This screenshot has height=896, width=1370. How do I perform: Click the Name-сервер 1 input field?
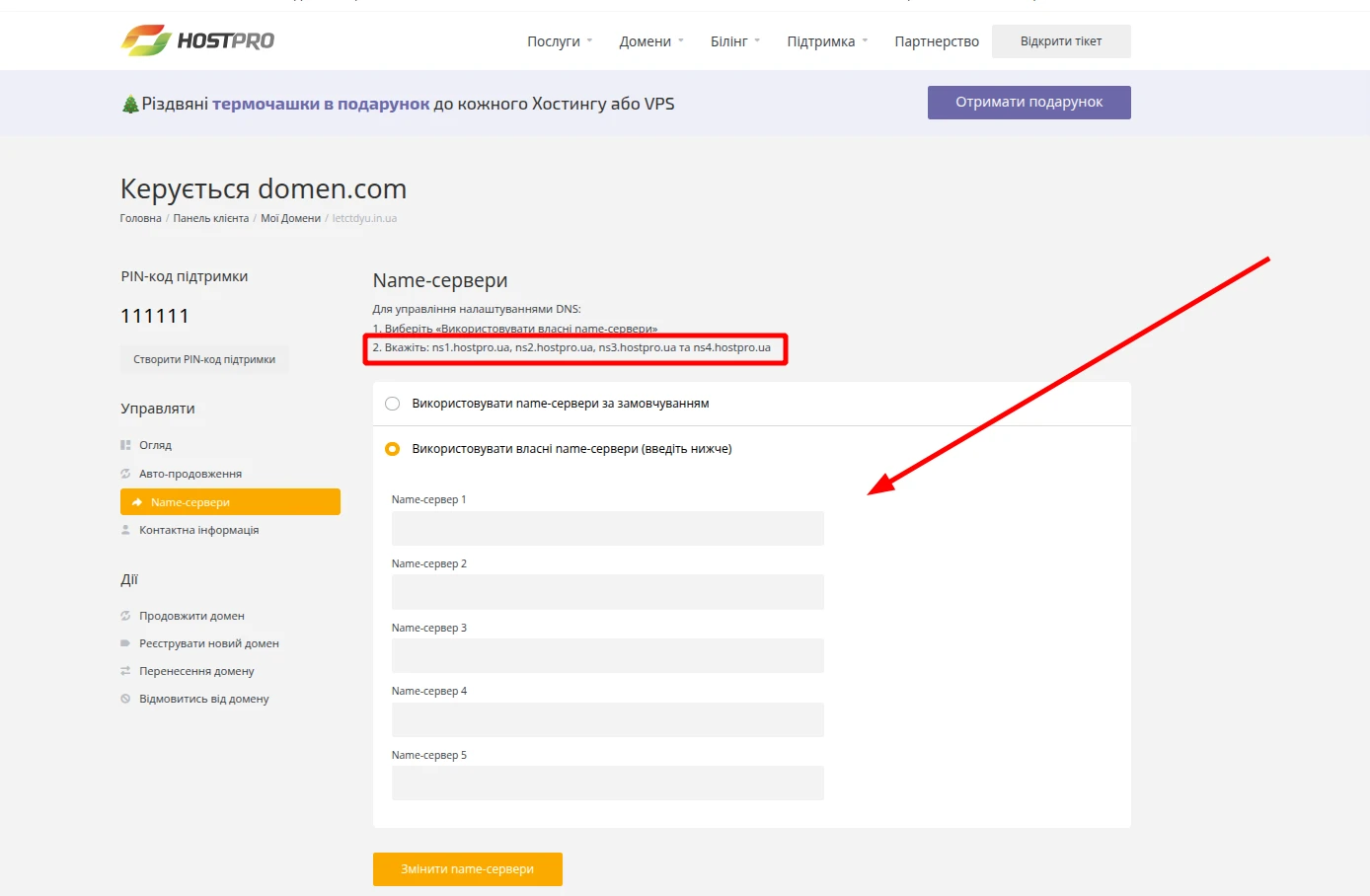[x=607, y=528]
